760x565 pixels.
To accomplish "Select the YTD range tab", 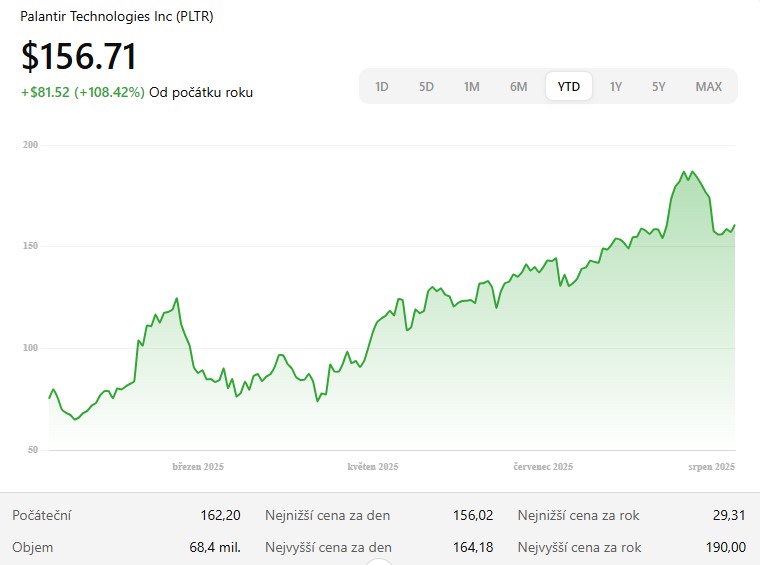I will tap(569, 86).
